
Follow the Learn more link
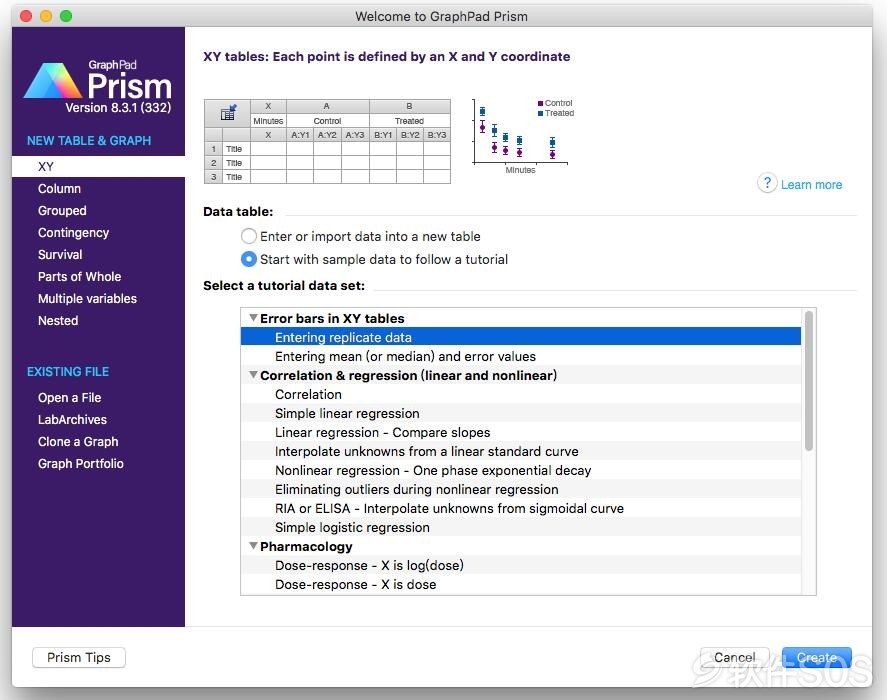pyautogui.click(x=811, y=184)
